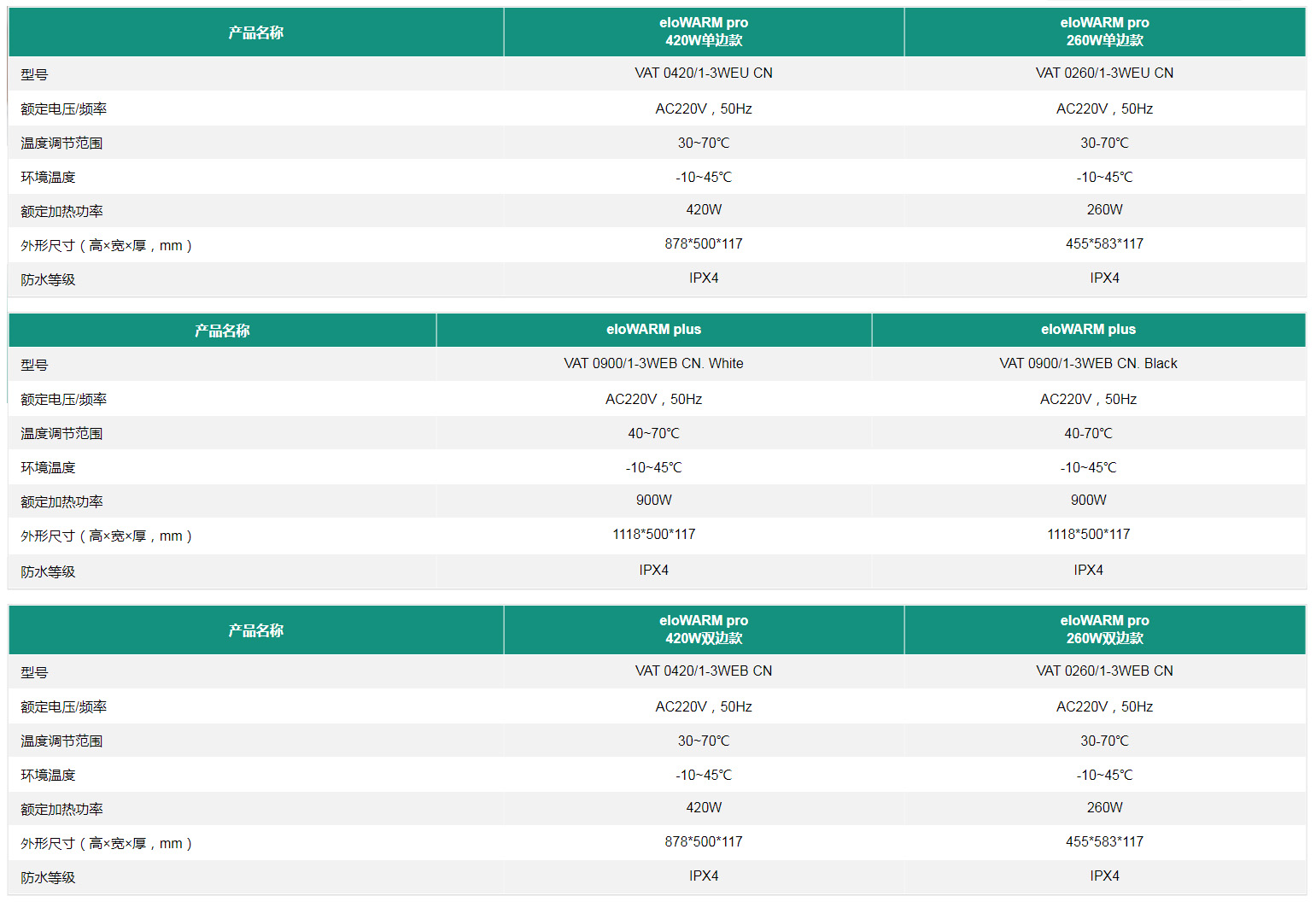Select 455*583*117 dimension in the first table
The image size is (1316, 902).
click(1104, 244)
